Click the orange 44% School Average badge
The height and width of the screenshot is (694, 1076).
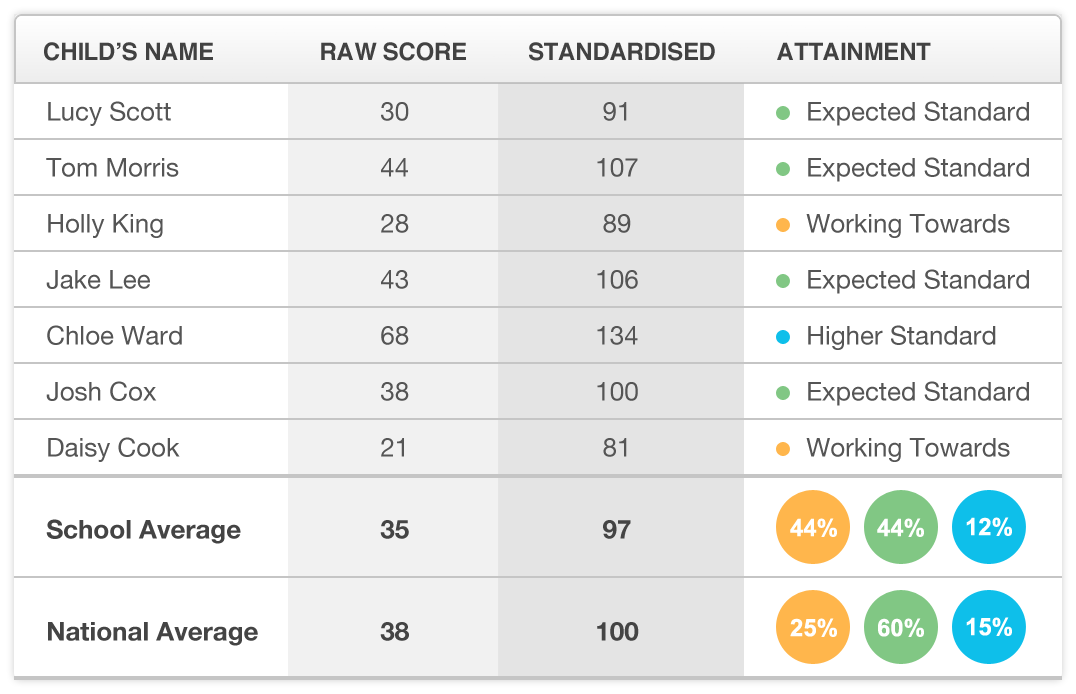point(813,528)
